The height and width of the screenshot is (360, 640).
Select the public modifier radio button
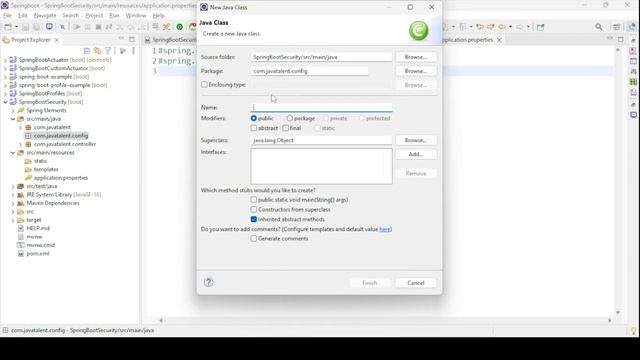click(x=254, y=118)
